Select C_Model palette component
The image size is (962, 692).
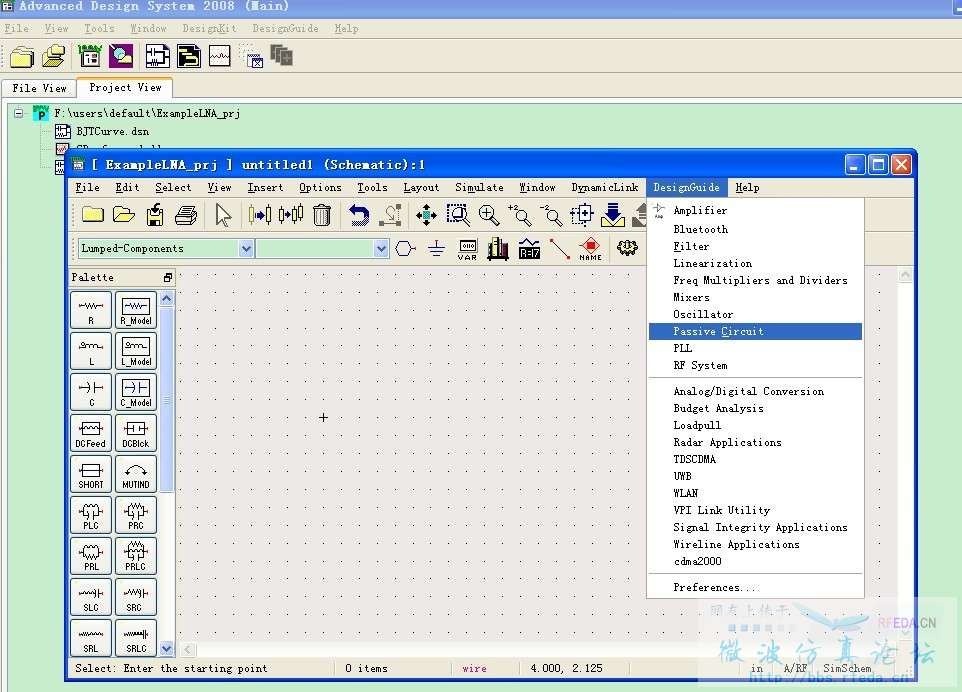point(136,393)
